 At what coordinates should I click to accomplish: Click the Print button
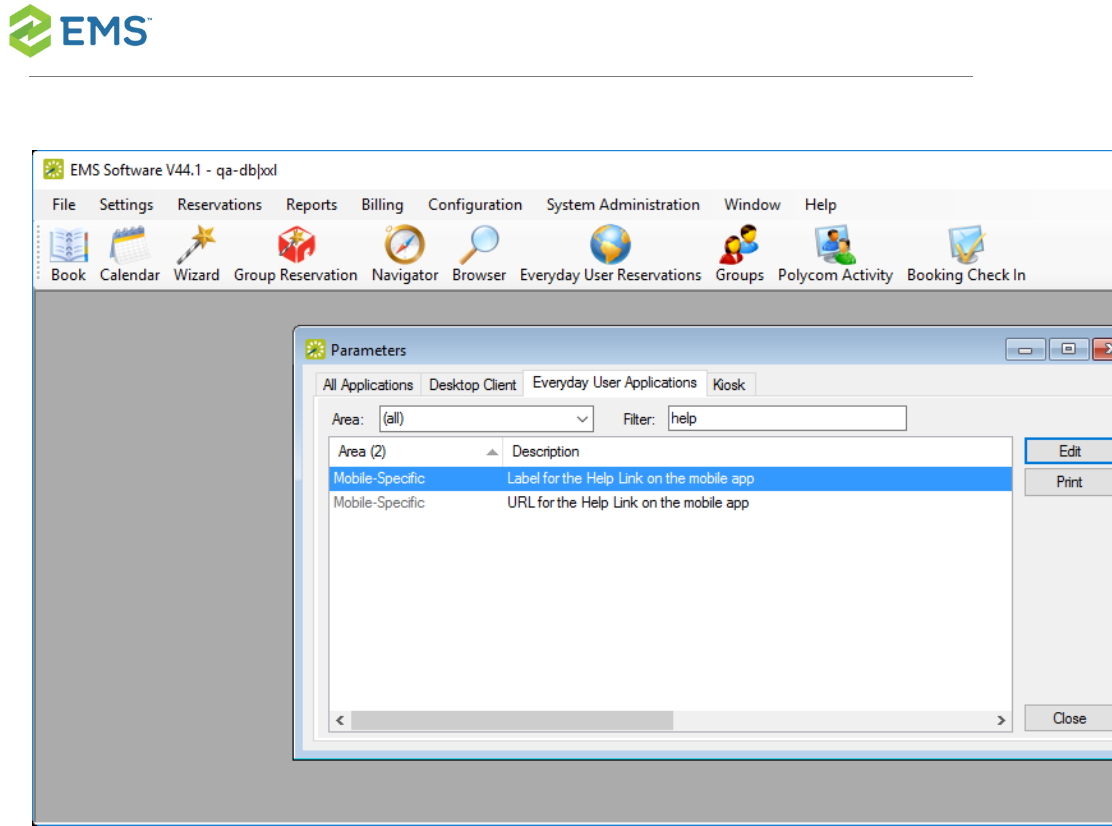point(1069,482)
